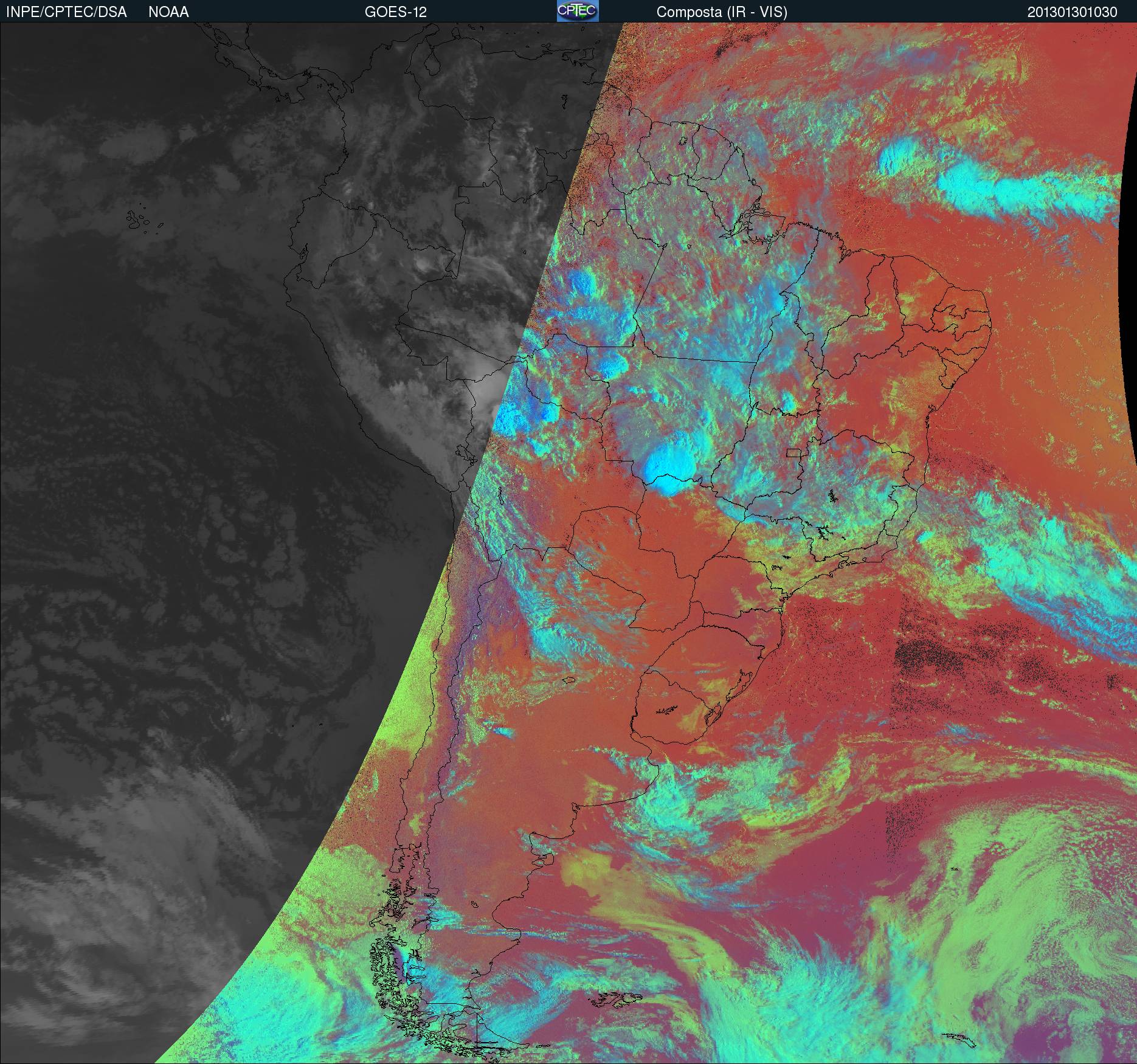Click the NOAA label in the header

click(x=168, y=12)
